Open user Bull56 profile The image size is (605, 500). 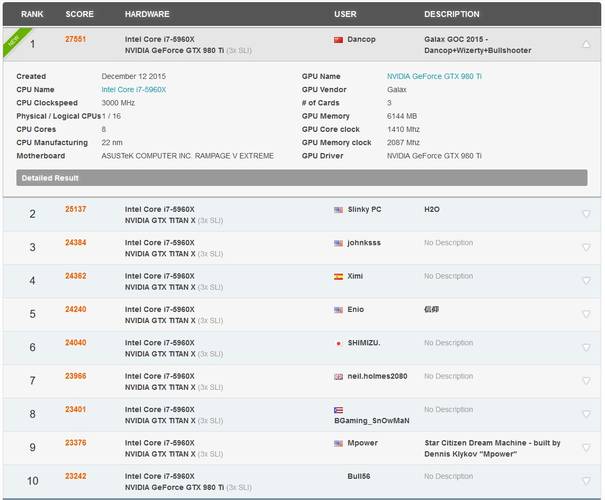click(358, 476)
